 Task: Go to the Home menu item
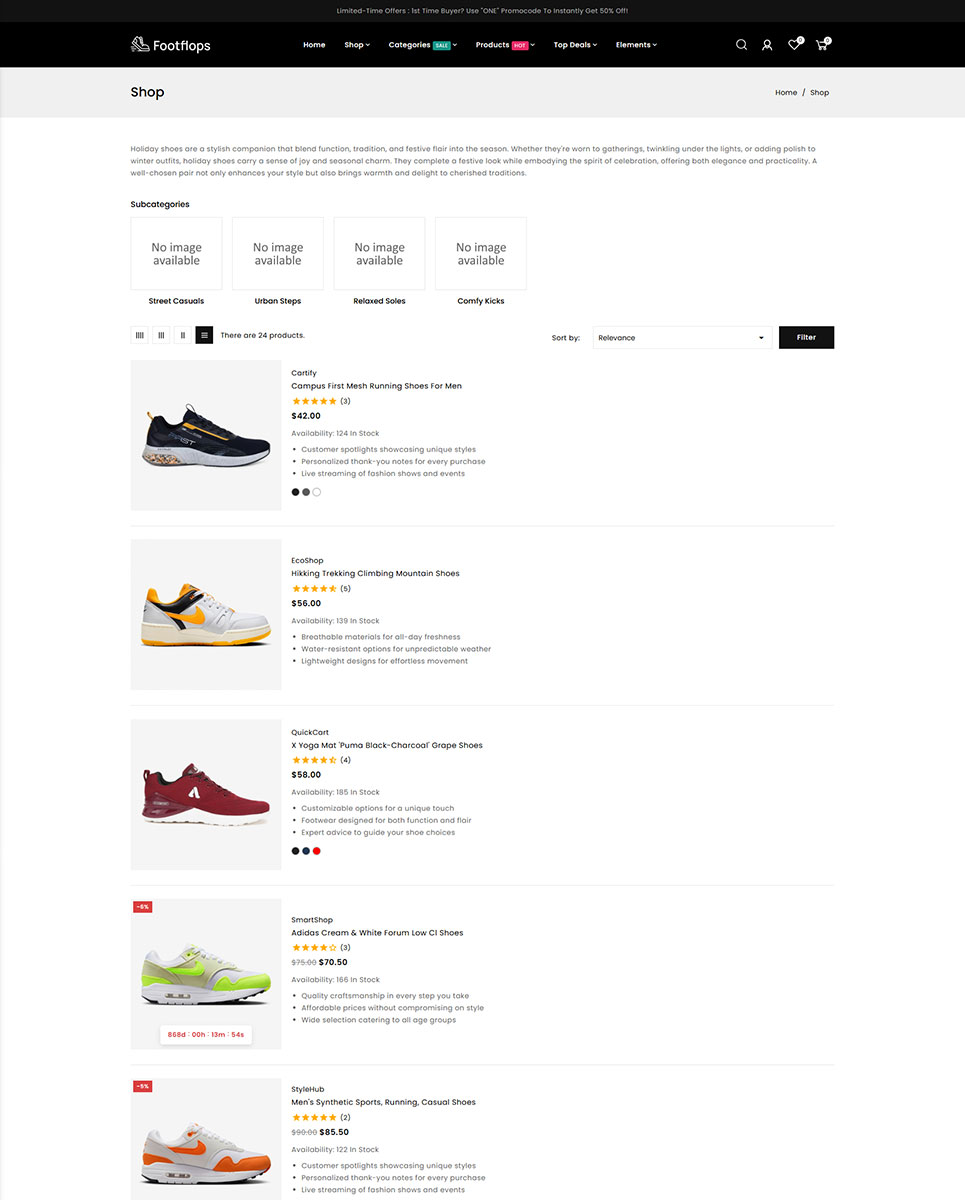click(314, 45)
